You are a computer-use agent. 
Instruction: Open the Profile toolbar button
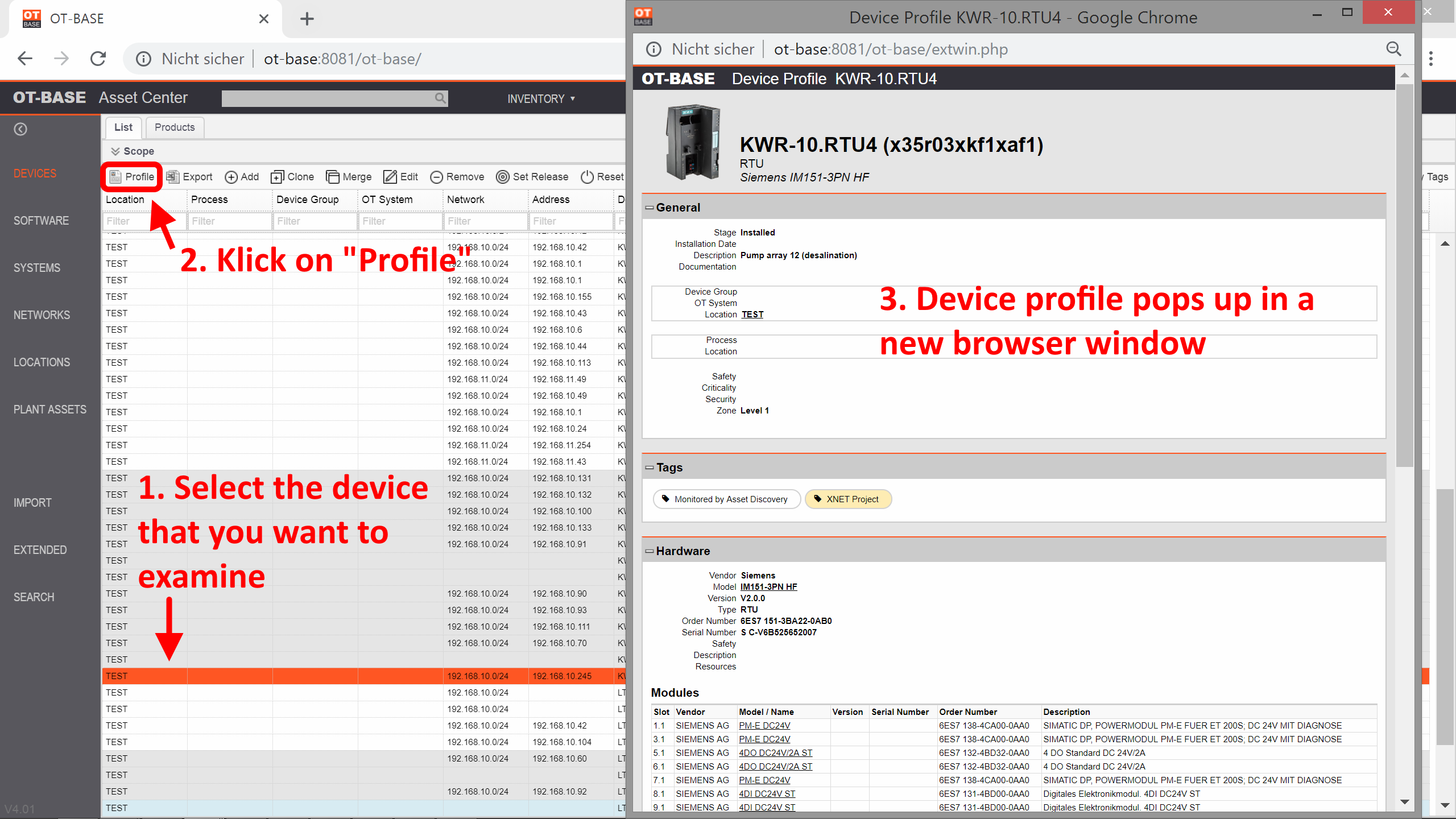(x=132, y=177)
